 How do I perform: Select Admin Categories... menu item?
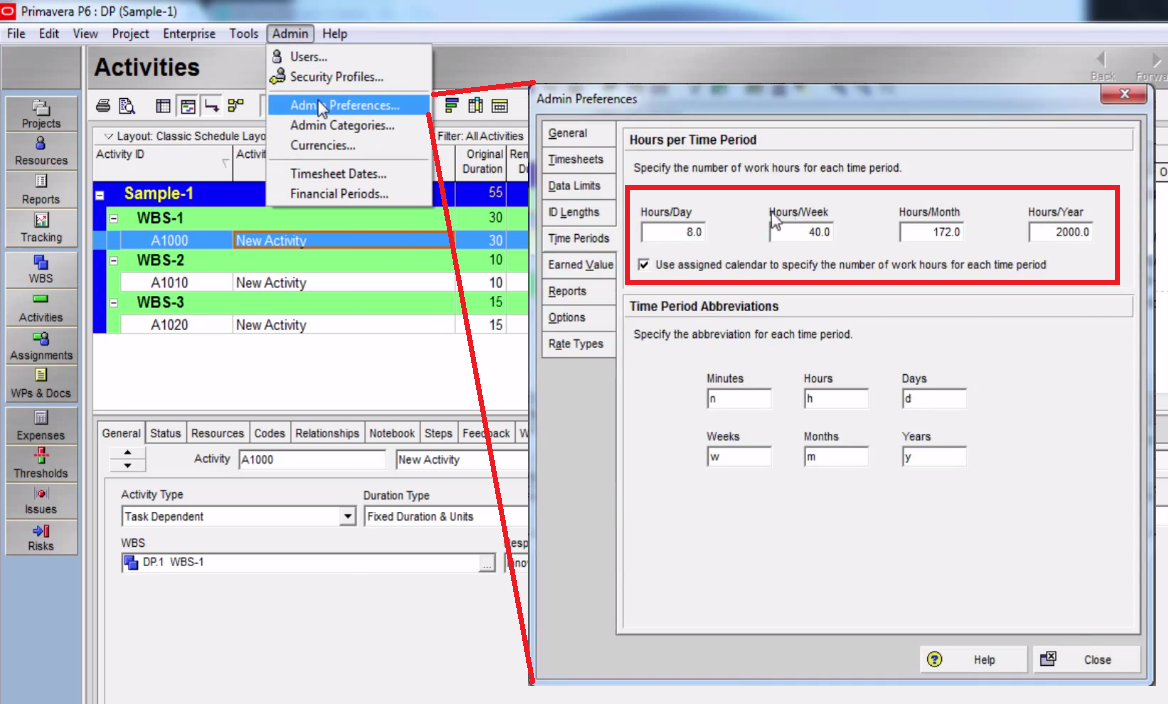(x=342, y=125)
